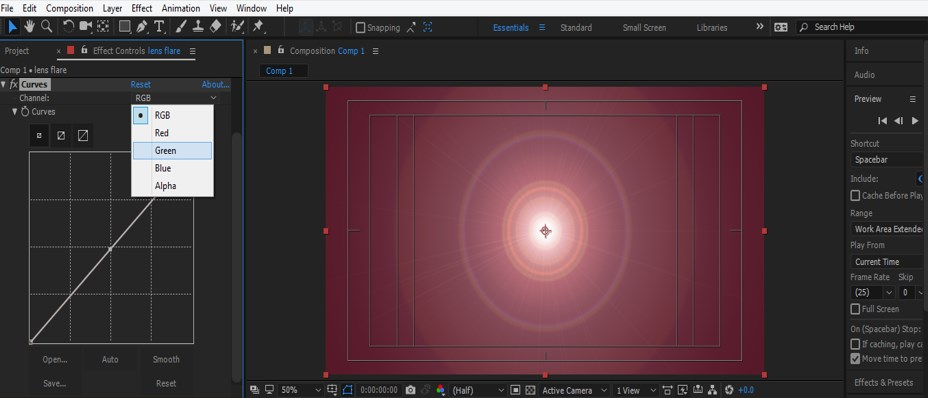Toggle the Composition panel lock icon
This screenshot has width=928, height=398.
pyautogui.click(x=281, y=50)
